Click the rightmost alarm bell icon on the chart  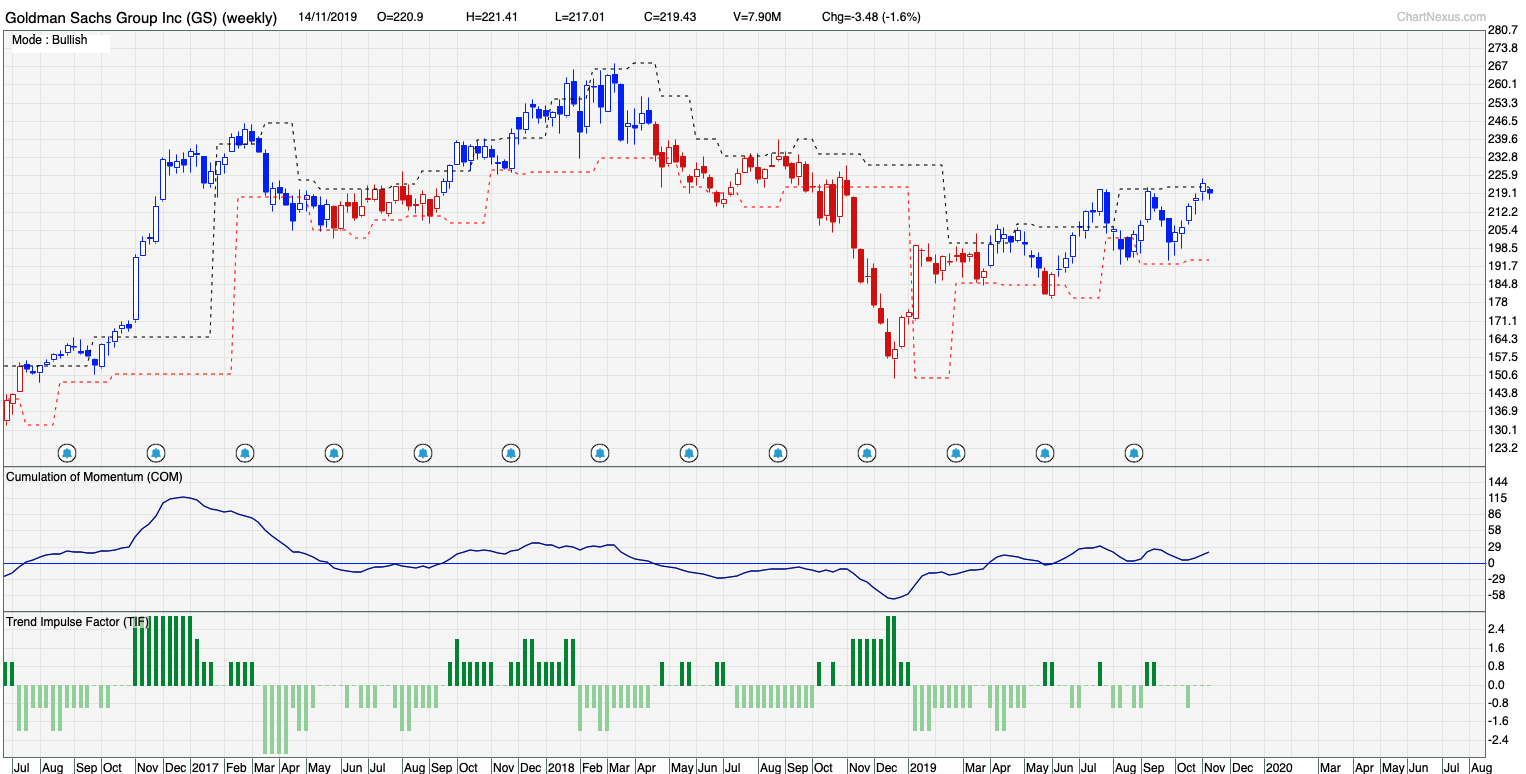tap(1132, 452)
